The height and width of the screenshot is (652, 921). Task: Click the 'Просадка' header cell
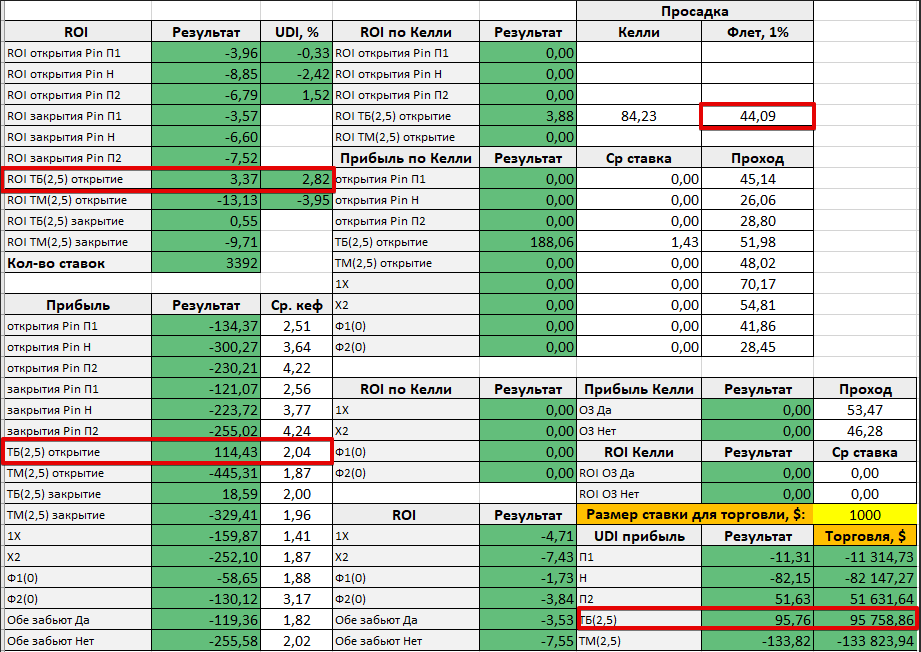(695, 11)
